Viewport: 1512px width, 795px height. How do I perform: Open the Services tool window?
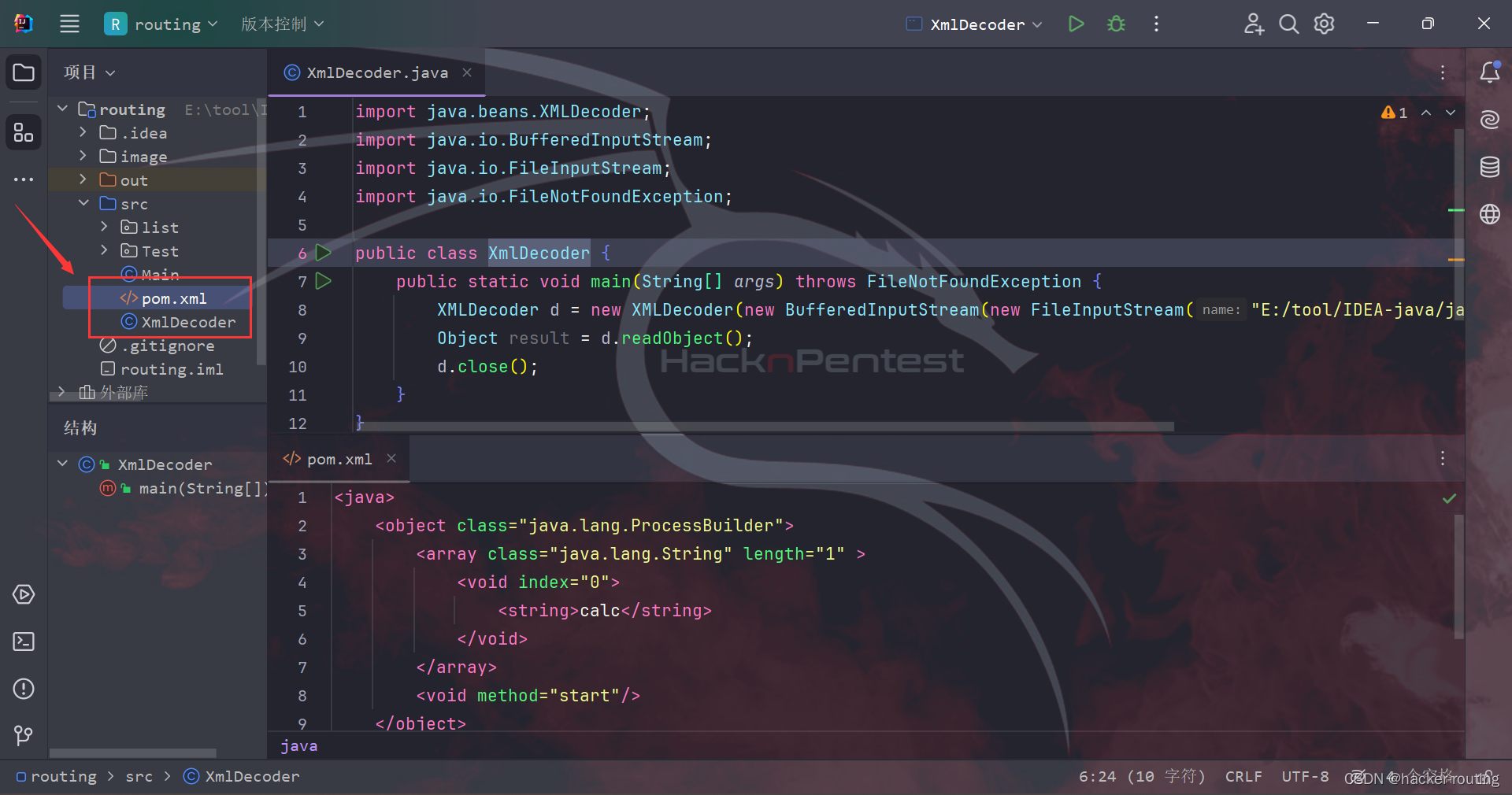pos(24,594)
